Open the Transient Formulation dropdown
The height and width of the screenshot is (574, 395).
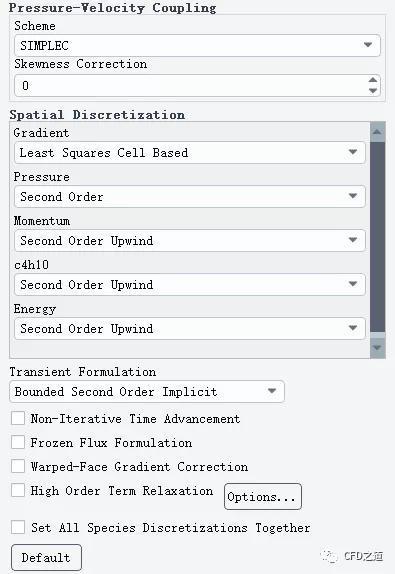tap(147, 392)
